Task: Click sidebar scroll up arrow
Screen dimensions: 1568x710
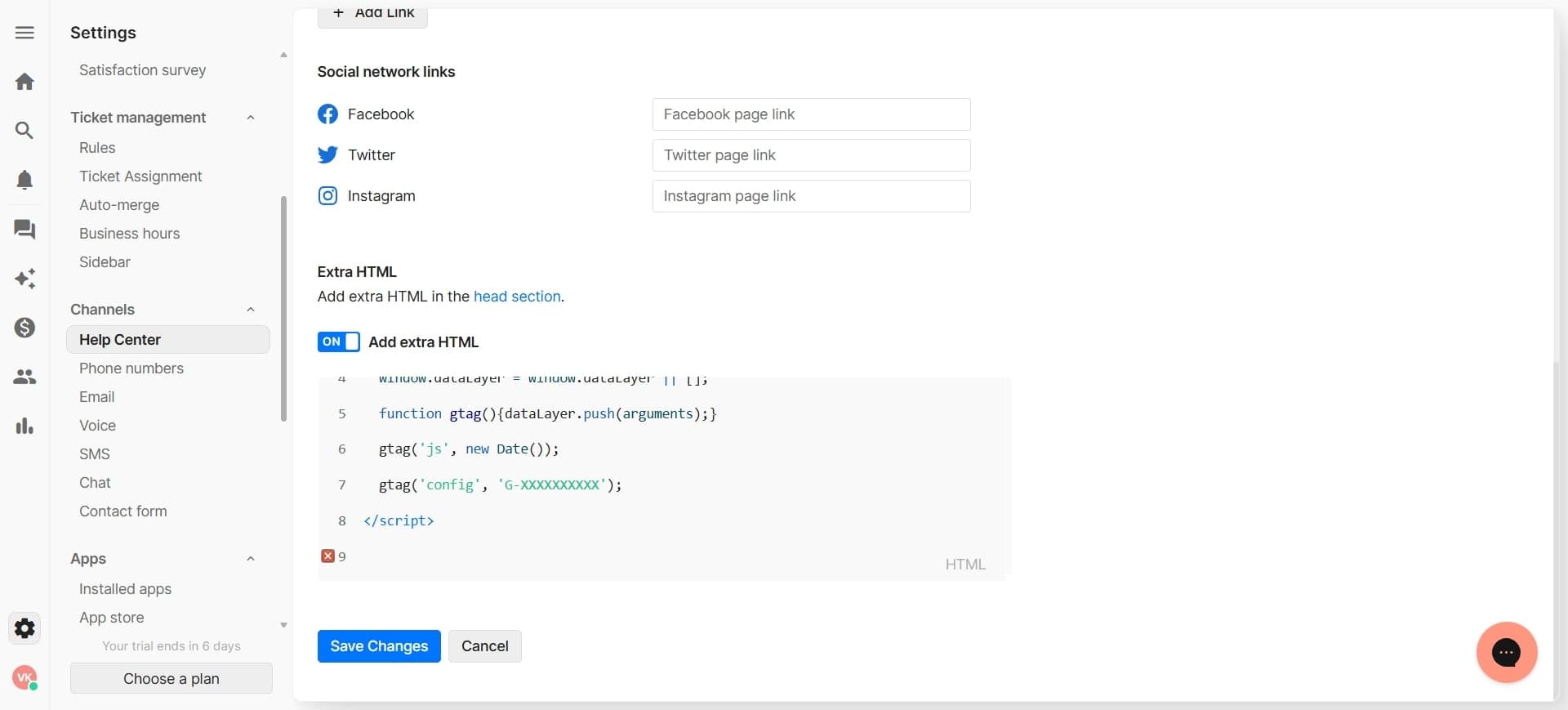Action: coord(283,55)
